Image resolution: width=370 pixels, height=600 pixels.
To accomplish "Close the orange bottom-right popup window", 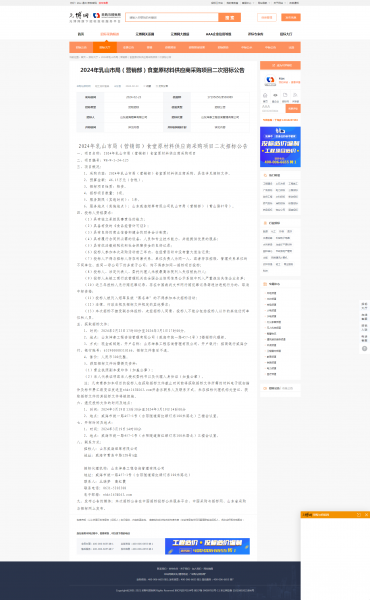I will 366,515.
